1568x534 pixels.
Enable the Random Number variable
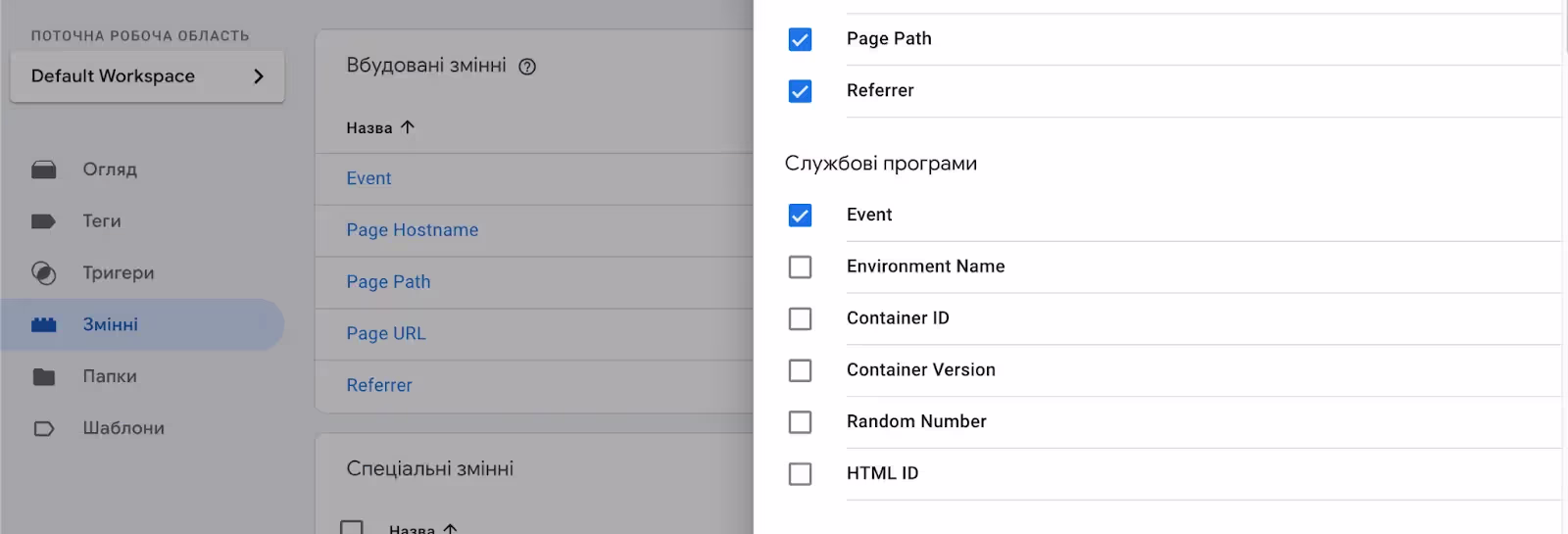click(x=800, y=422)
